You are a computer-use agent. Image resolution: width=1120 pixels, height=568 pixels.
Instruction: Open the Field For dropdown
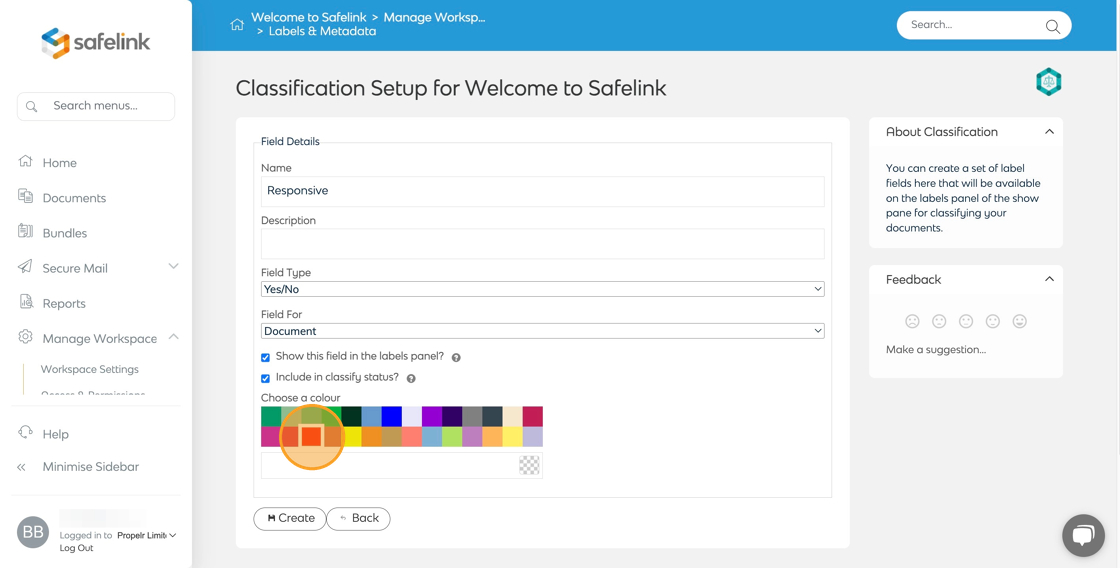click(542, 331)
